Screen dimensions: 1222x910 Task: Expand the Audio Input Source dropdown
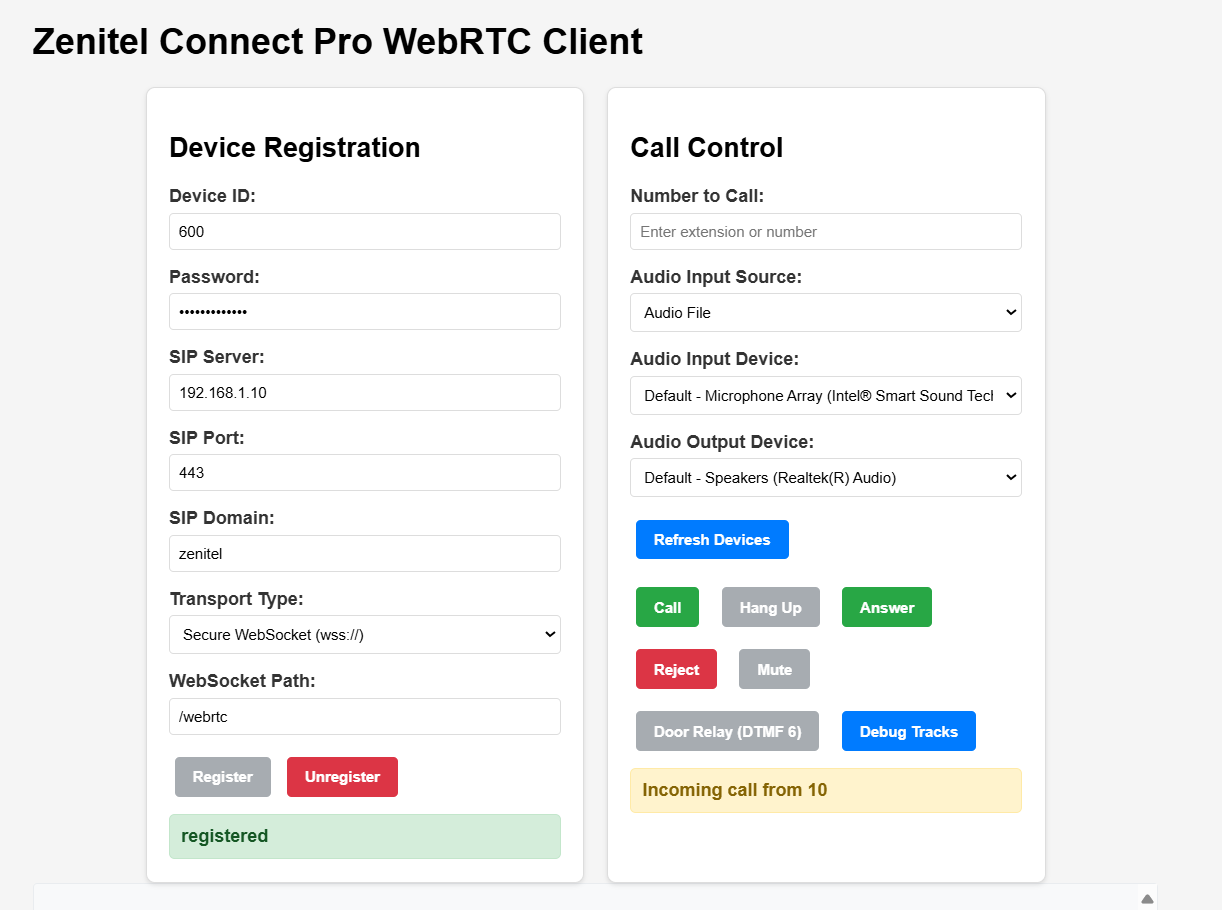coord(826,313)
